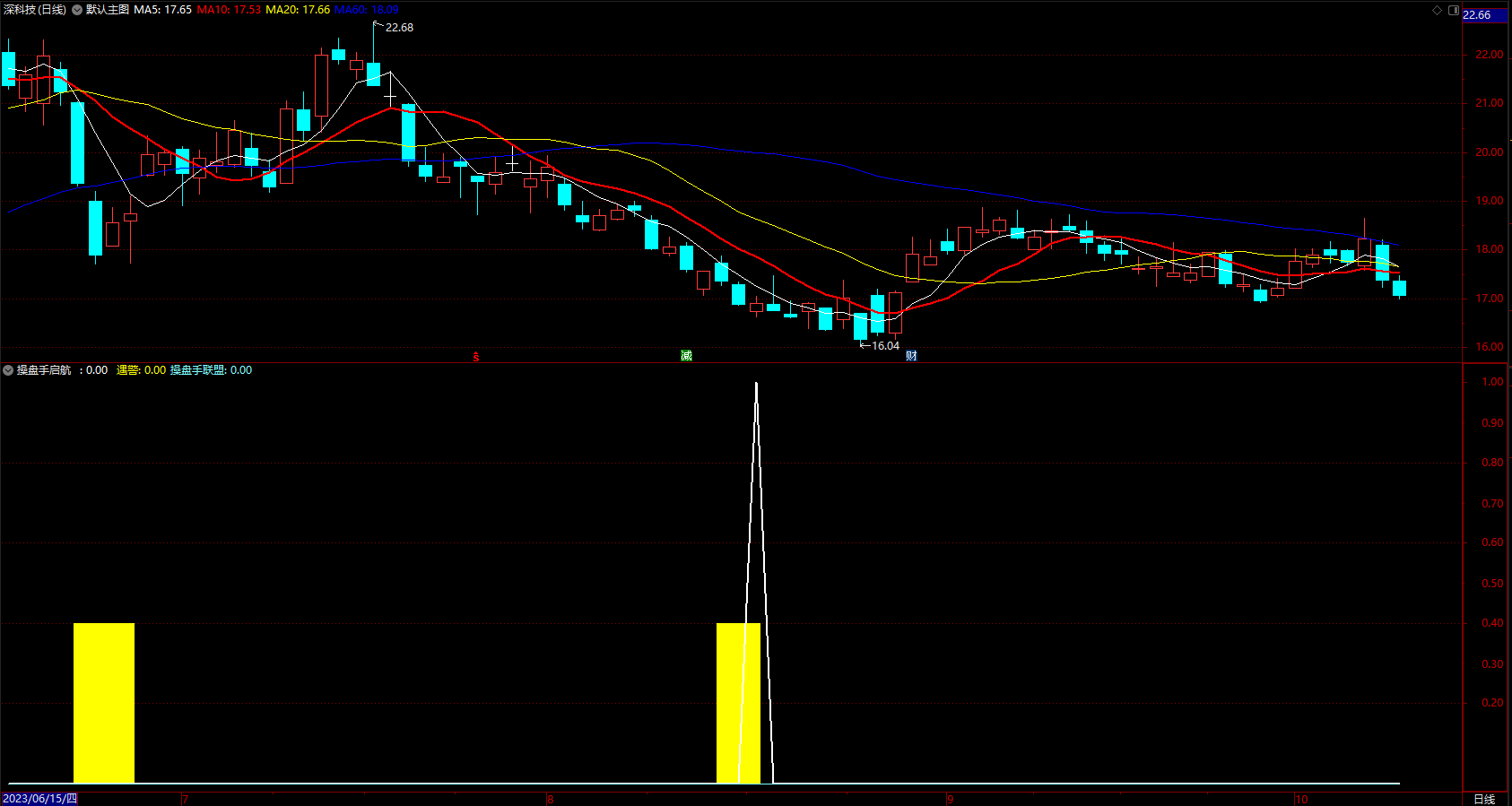Click the 16.04 low price annotation
Image resolution: width=1512 pixels, height=806 pixels.
(x=885, y=346)
